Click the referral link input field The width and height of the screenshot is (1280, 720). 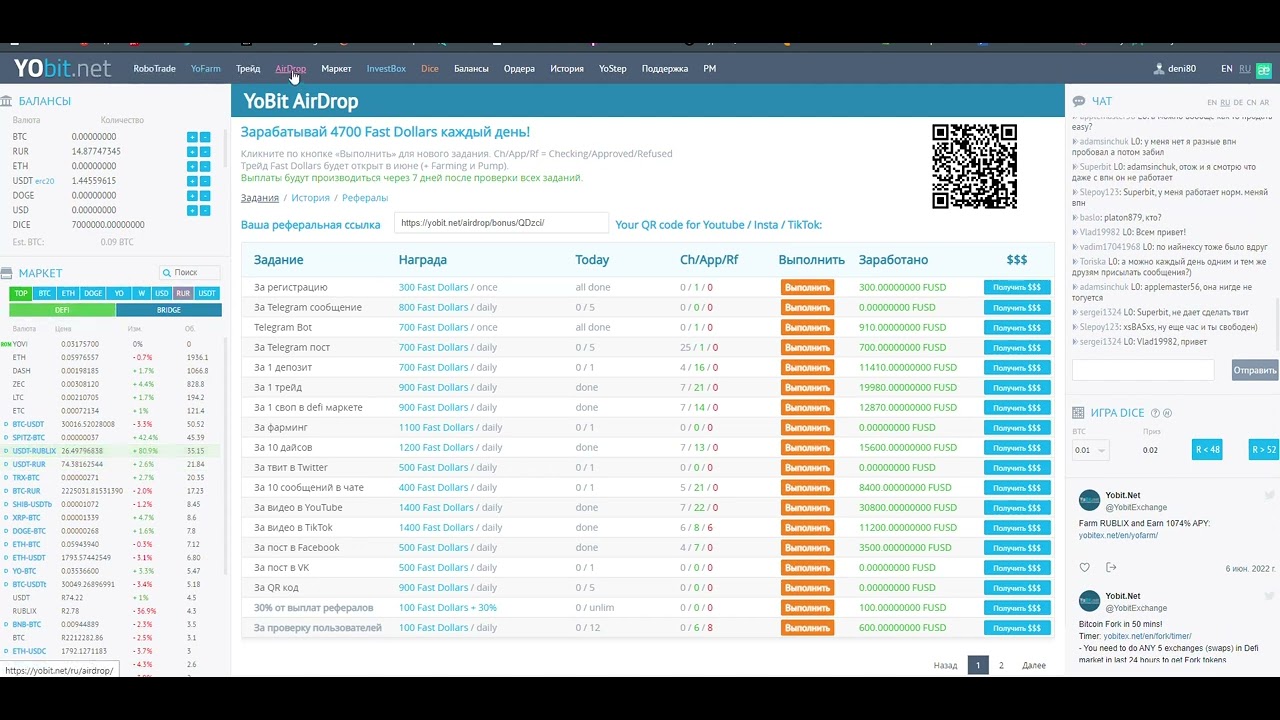tap(501, 223)
